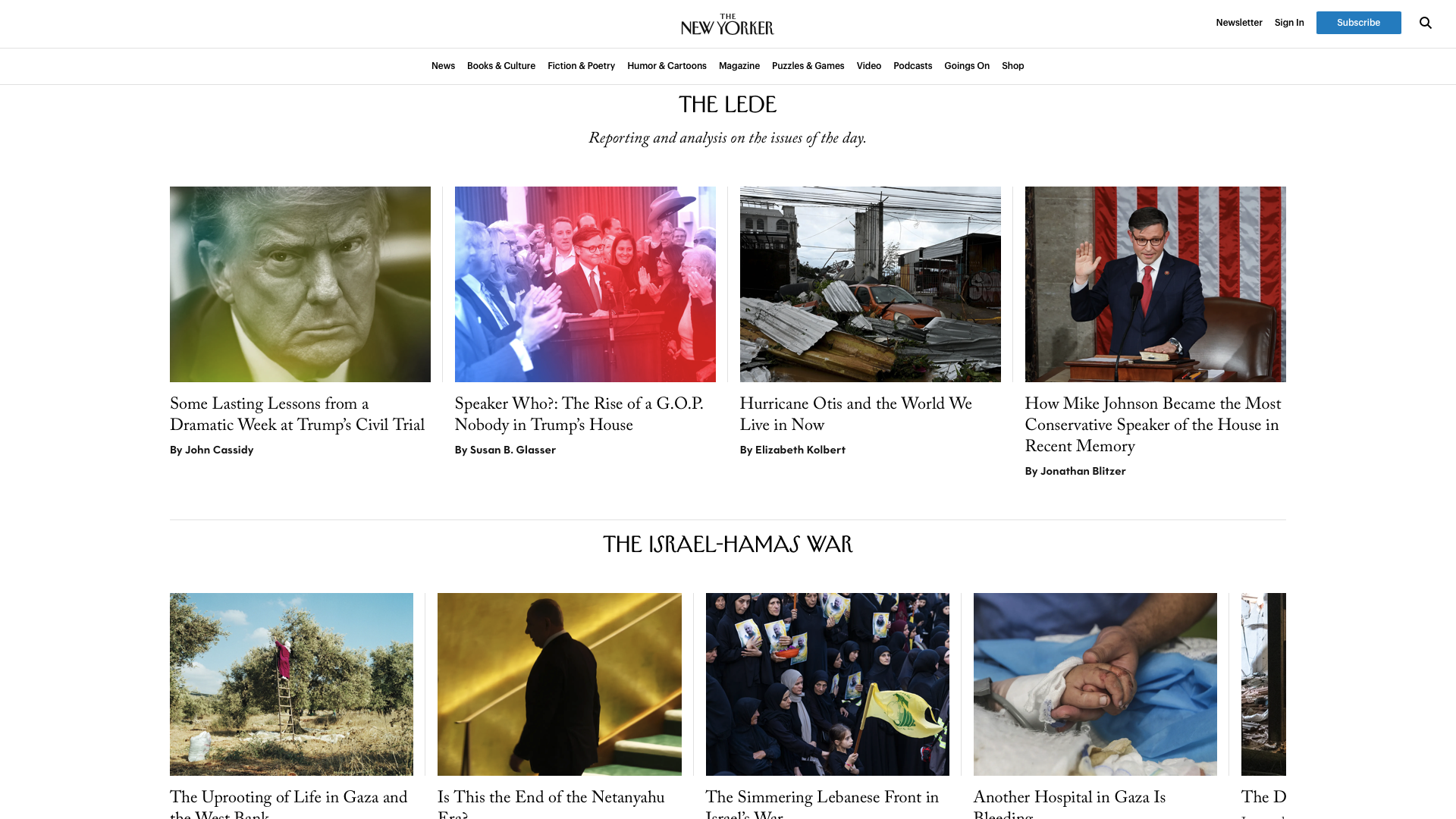Go to Books & Culture section
Screen dimensions: 1456x819
coord(501,66)
